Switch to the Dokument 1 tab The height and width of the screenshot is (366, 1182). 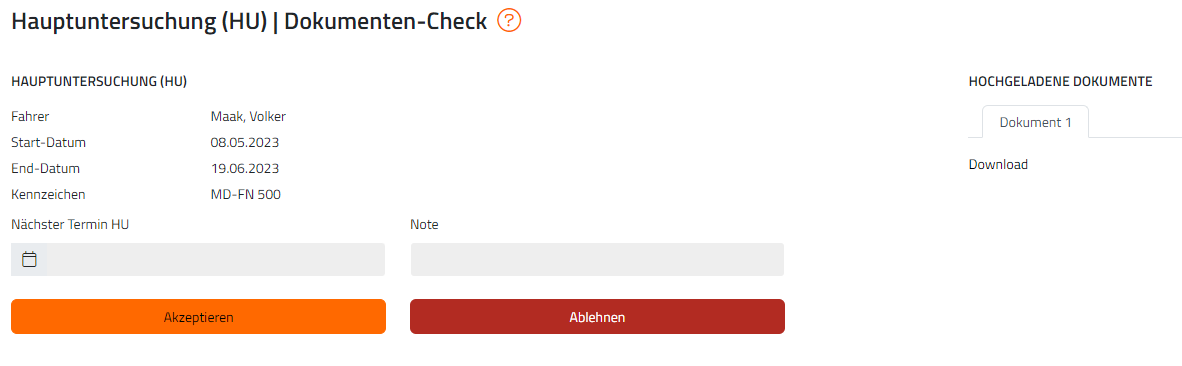1035,122
